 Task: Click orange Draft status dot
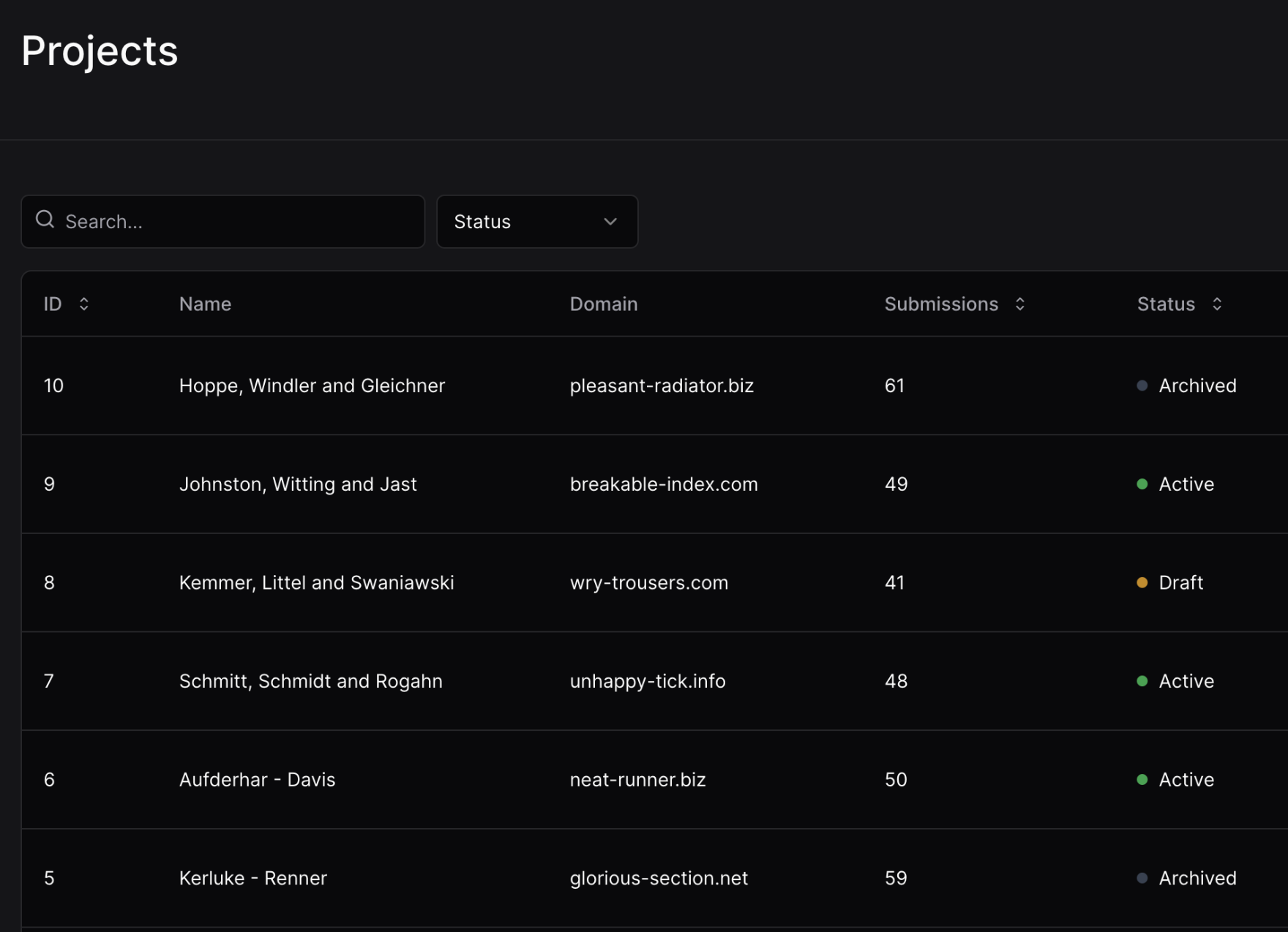click(1142, 583)
